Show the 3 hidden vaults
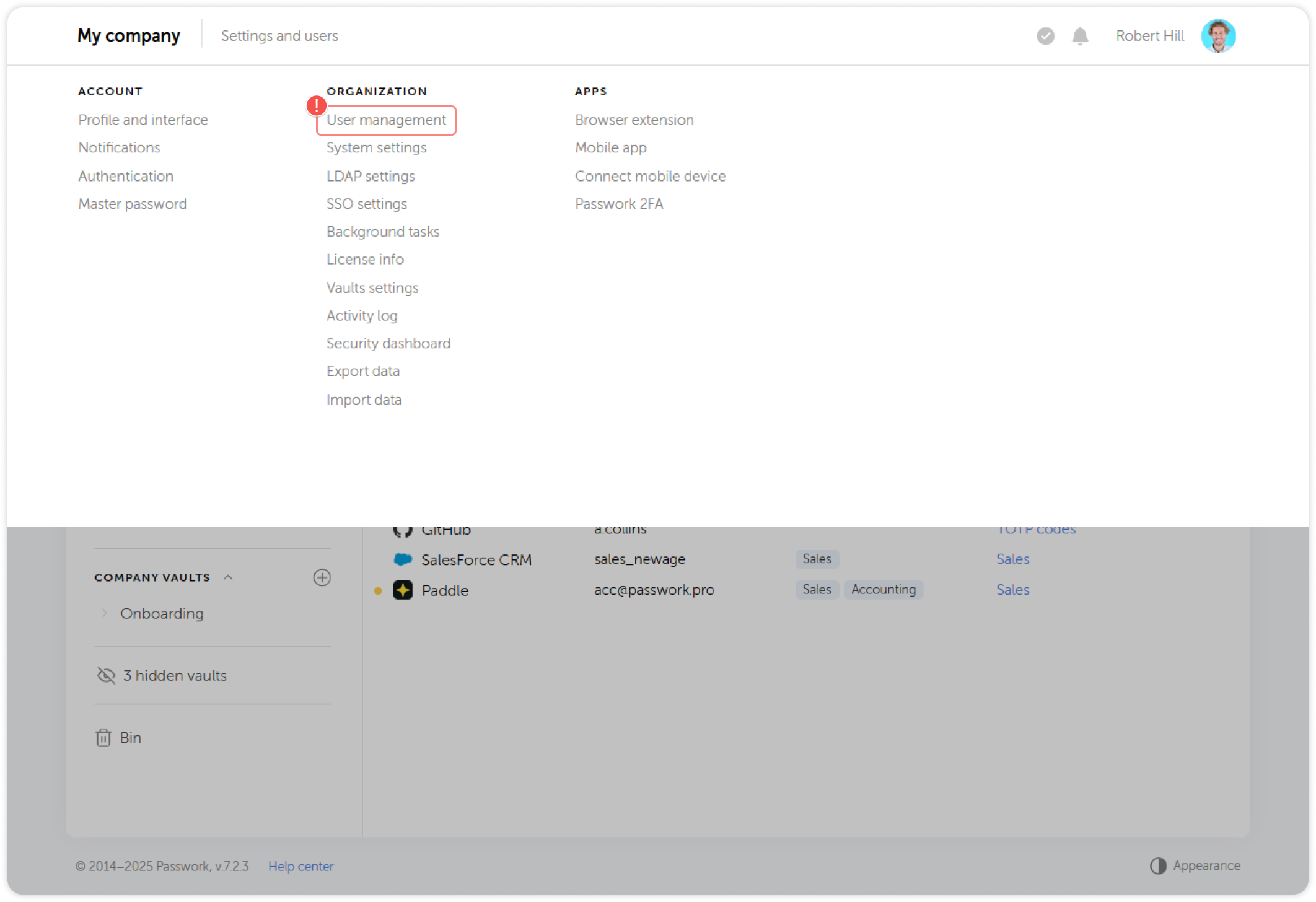1316x902 pixels. 174,675
